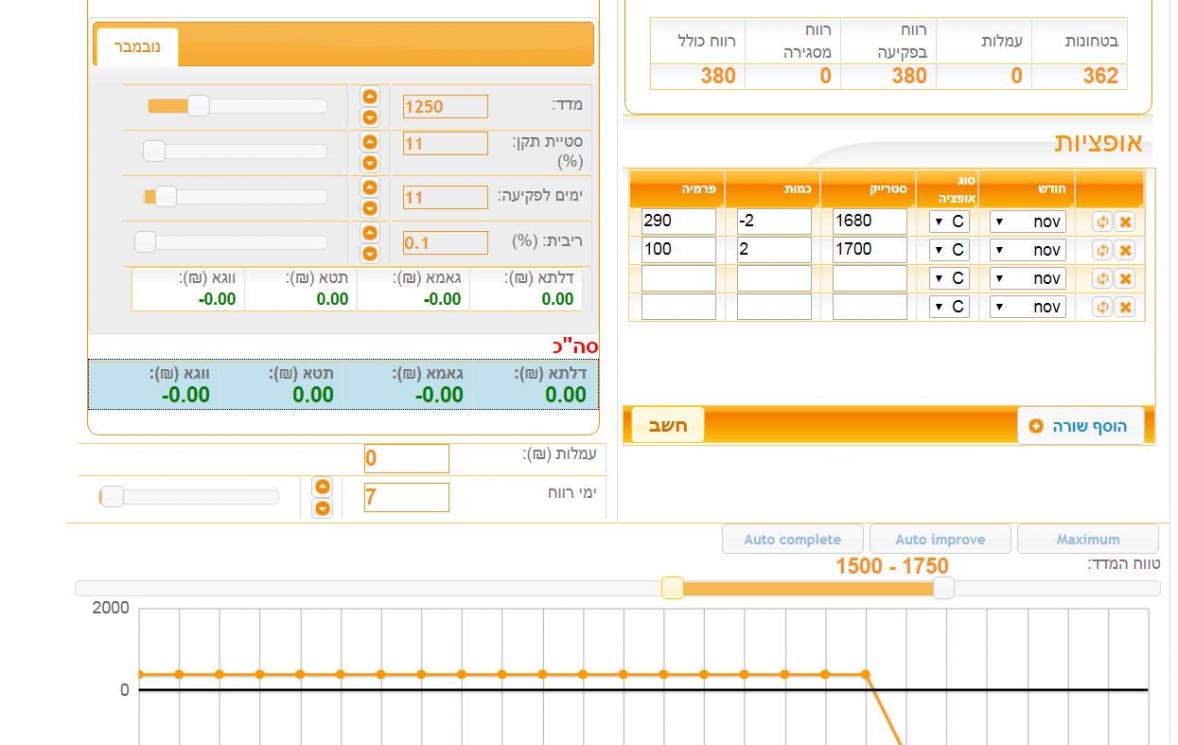The image size is (1178, 745).
Task: Decrease the standard deviation (סטיית תקן) with the down arrow
Action: click(x=370, y=161)
